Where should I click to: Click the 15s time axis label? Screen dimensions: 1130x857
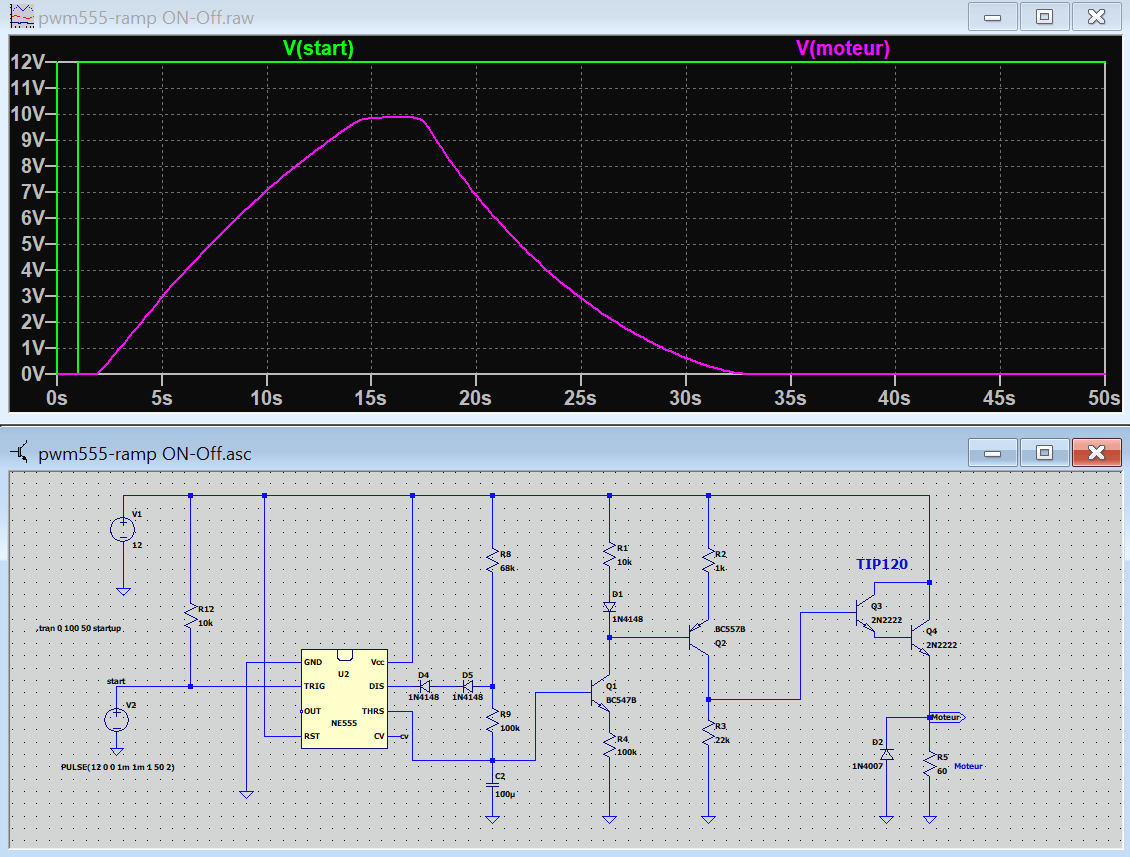370,398
